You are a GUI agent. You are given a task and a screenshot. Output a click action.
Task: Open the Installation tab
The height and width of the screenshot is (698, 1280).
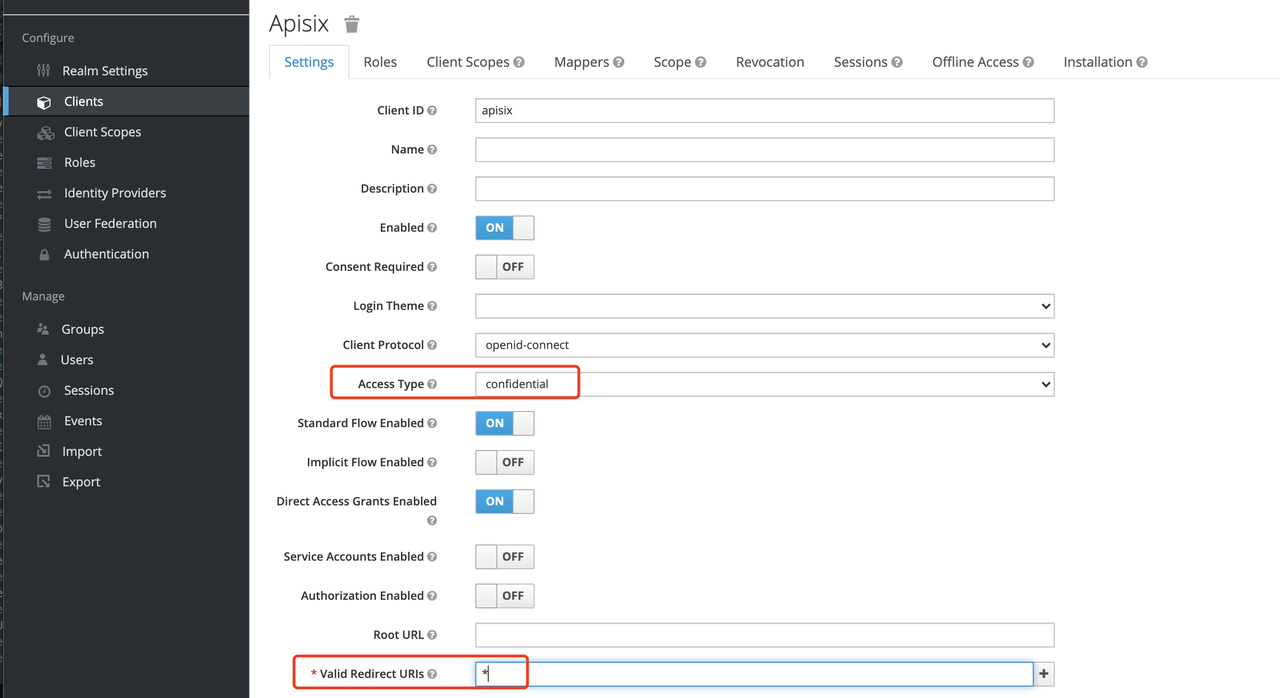[1099, 61]
